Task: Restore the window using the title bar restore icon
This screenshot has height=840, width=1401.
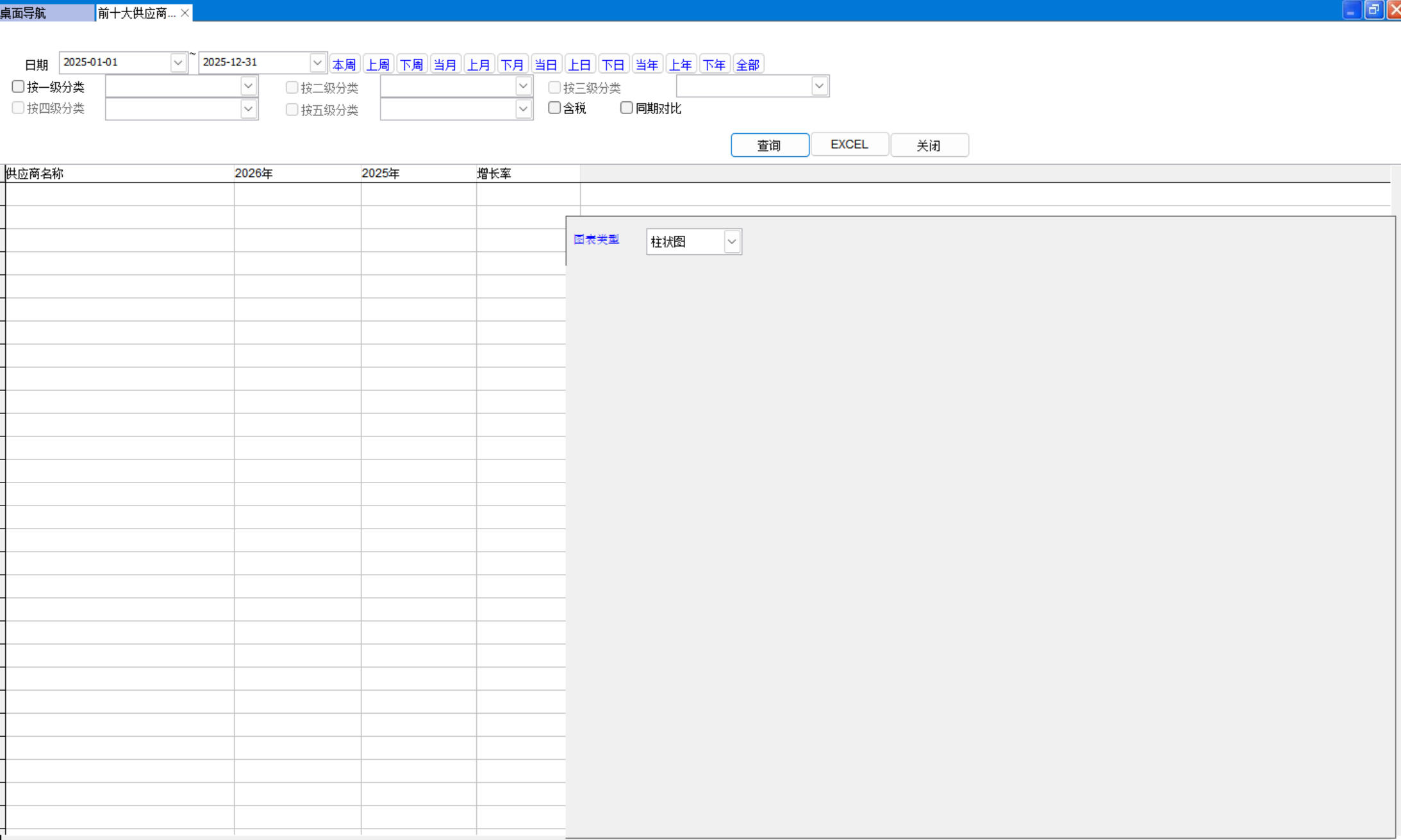Action: [1373, 10]
